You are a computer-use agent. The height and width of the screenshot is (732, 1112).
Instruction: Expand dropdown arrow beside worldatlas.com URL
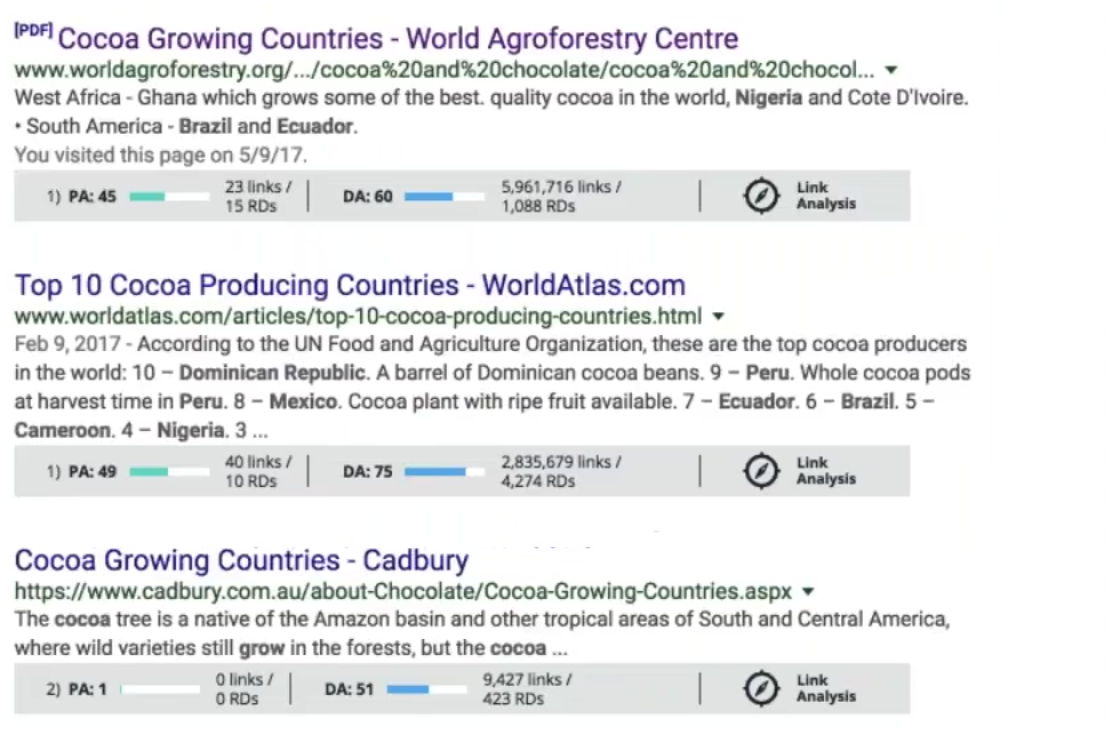(718, 316)
